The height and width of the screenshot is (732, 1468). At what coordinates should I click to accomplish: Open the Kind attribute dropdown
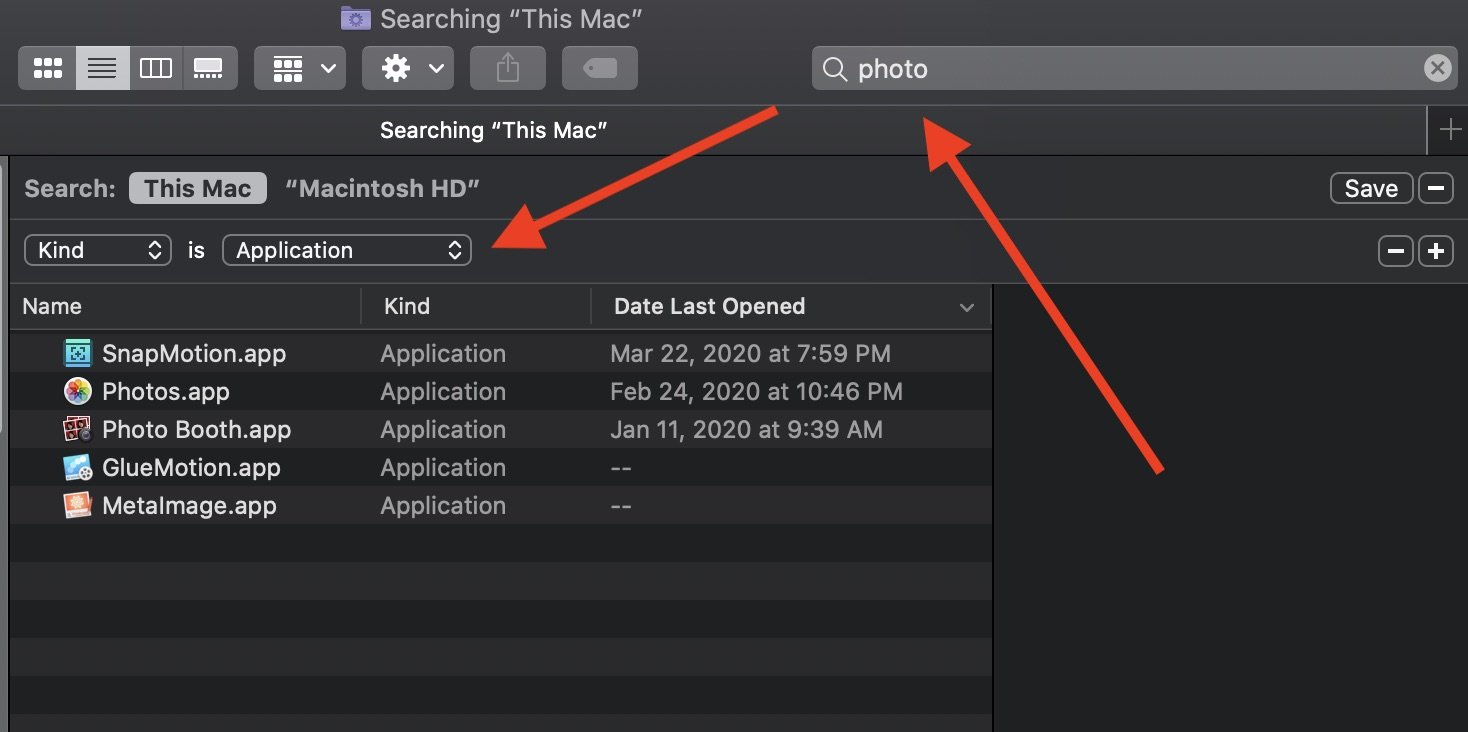coord(98,250)
